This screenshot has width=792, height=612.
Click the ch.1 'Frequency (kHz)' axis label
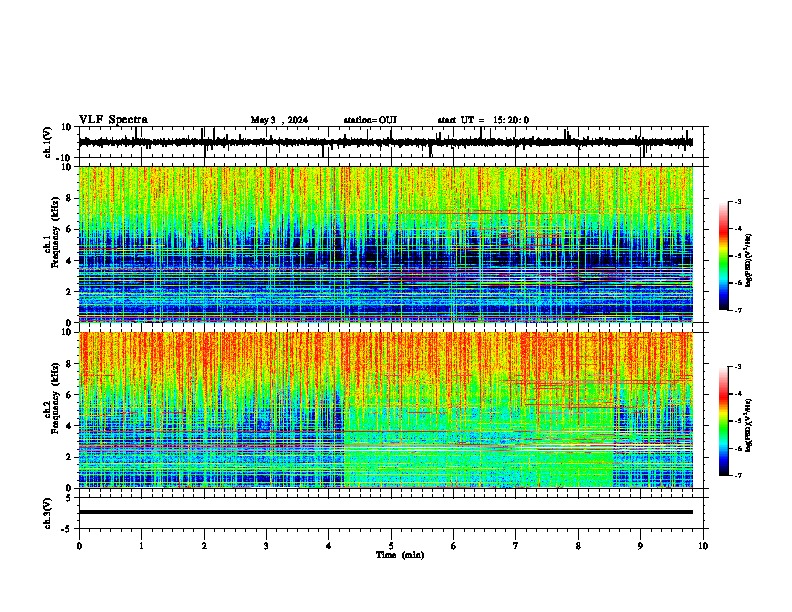pos(55,233)
